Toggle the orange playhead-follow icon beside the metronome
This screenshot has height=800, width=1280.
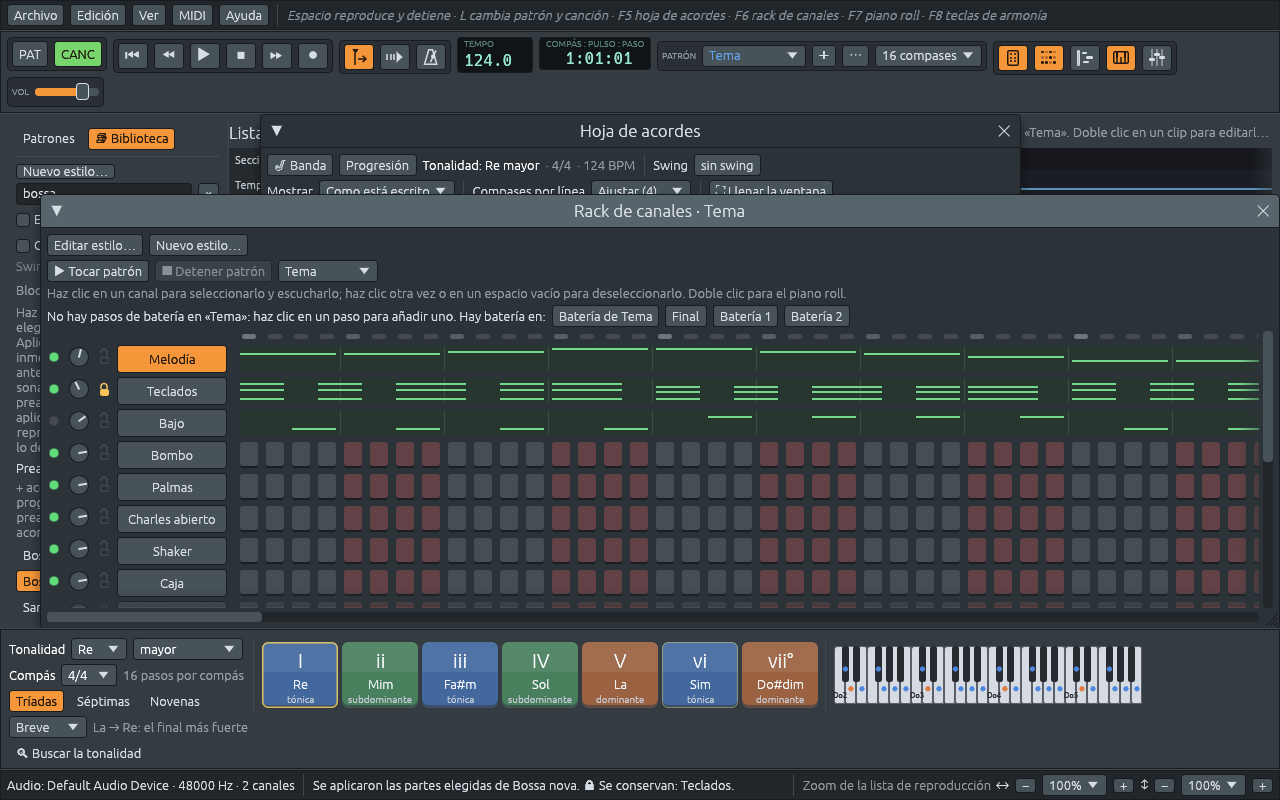(359, 57)
